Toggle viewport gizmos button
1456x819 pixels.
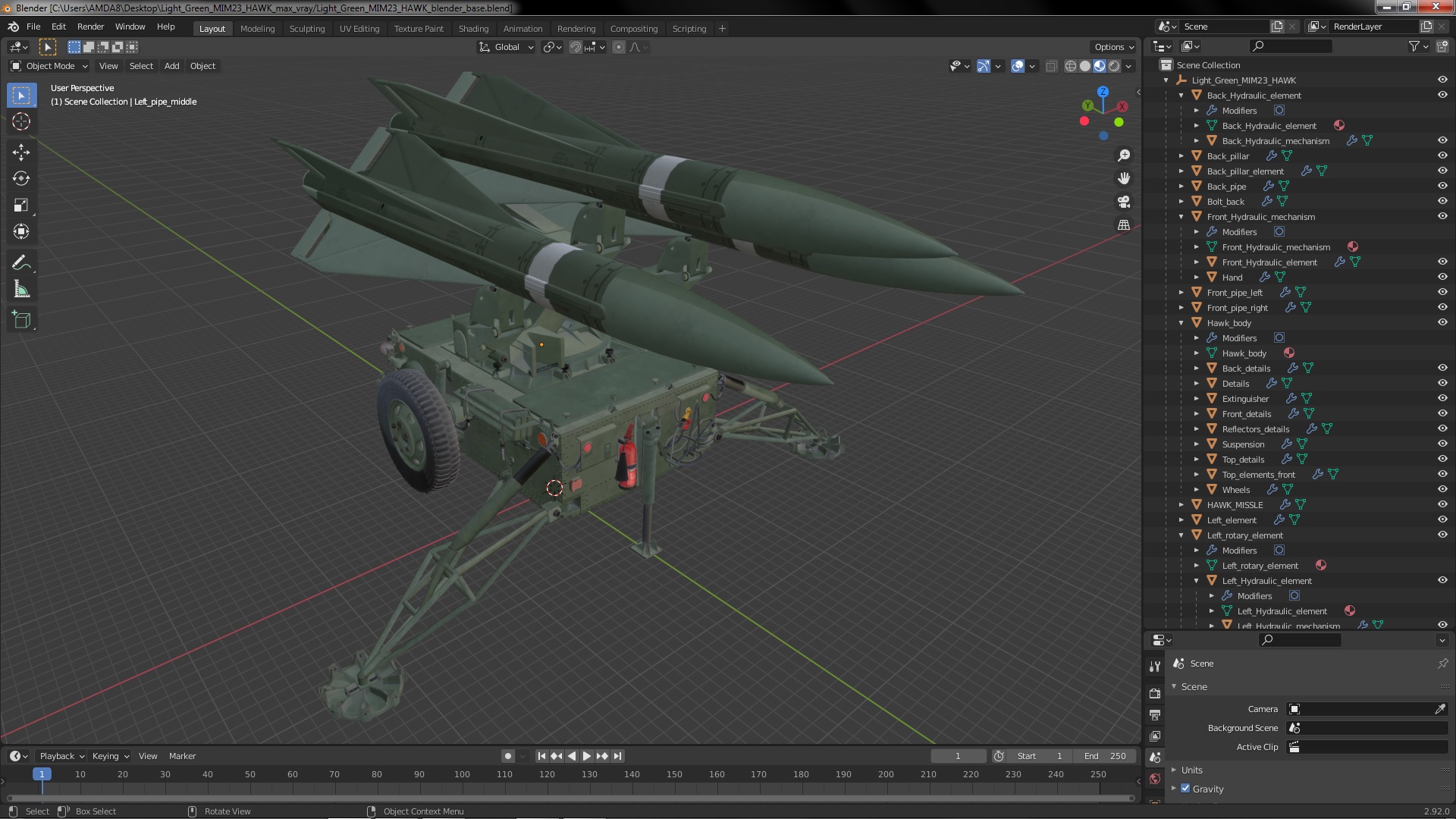pyautogui.click(x=984, y=66)
